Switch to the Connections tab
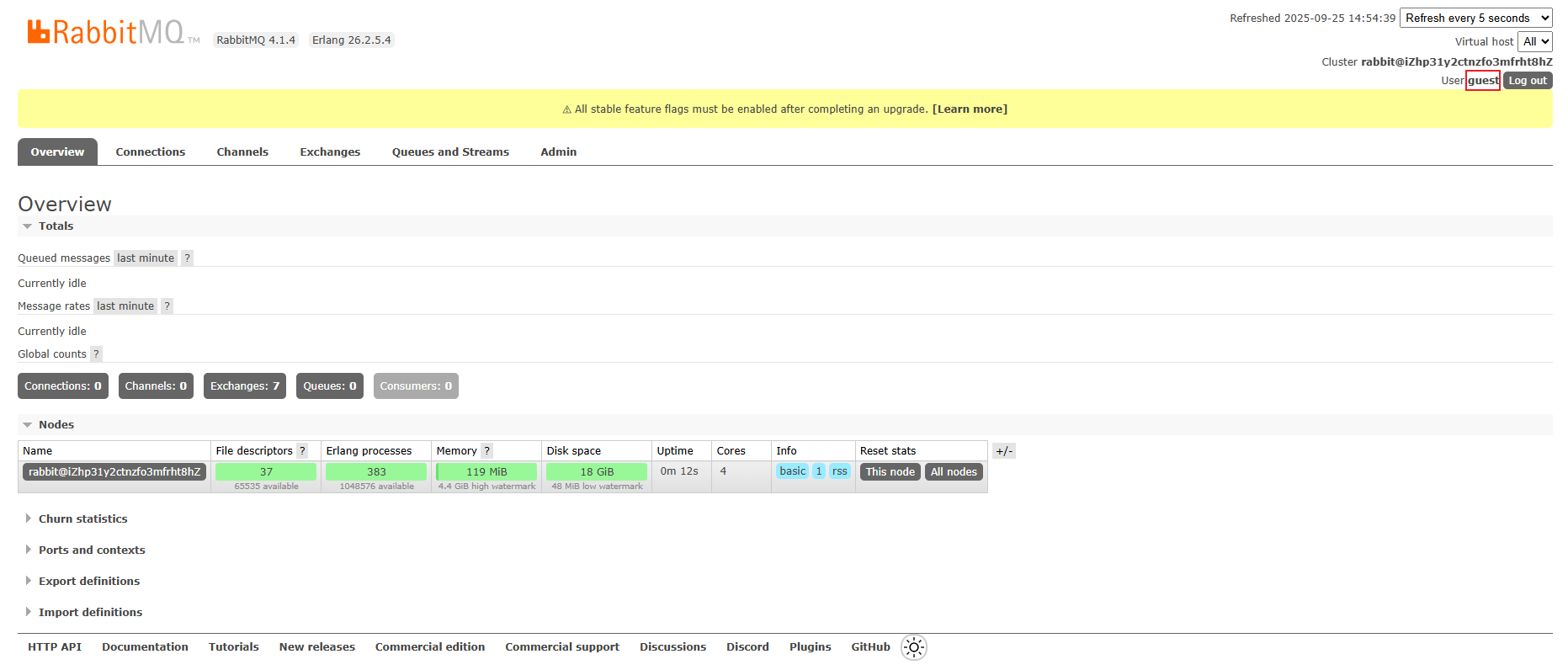 tap(151, 152)
